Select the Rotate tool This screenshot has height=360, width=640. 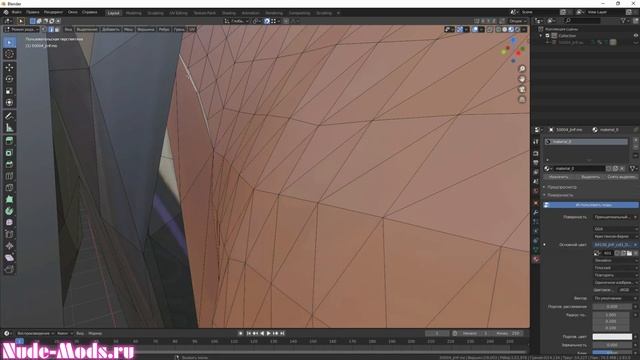click(x=9, y=79)
